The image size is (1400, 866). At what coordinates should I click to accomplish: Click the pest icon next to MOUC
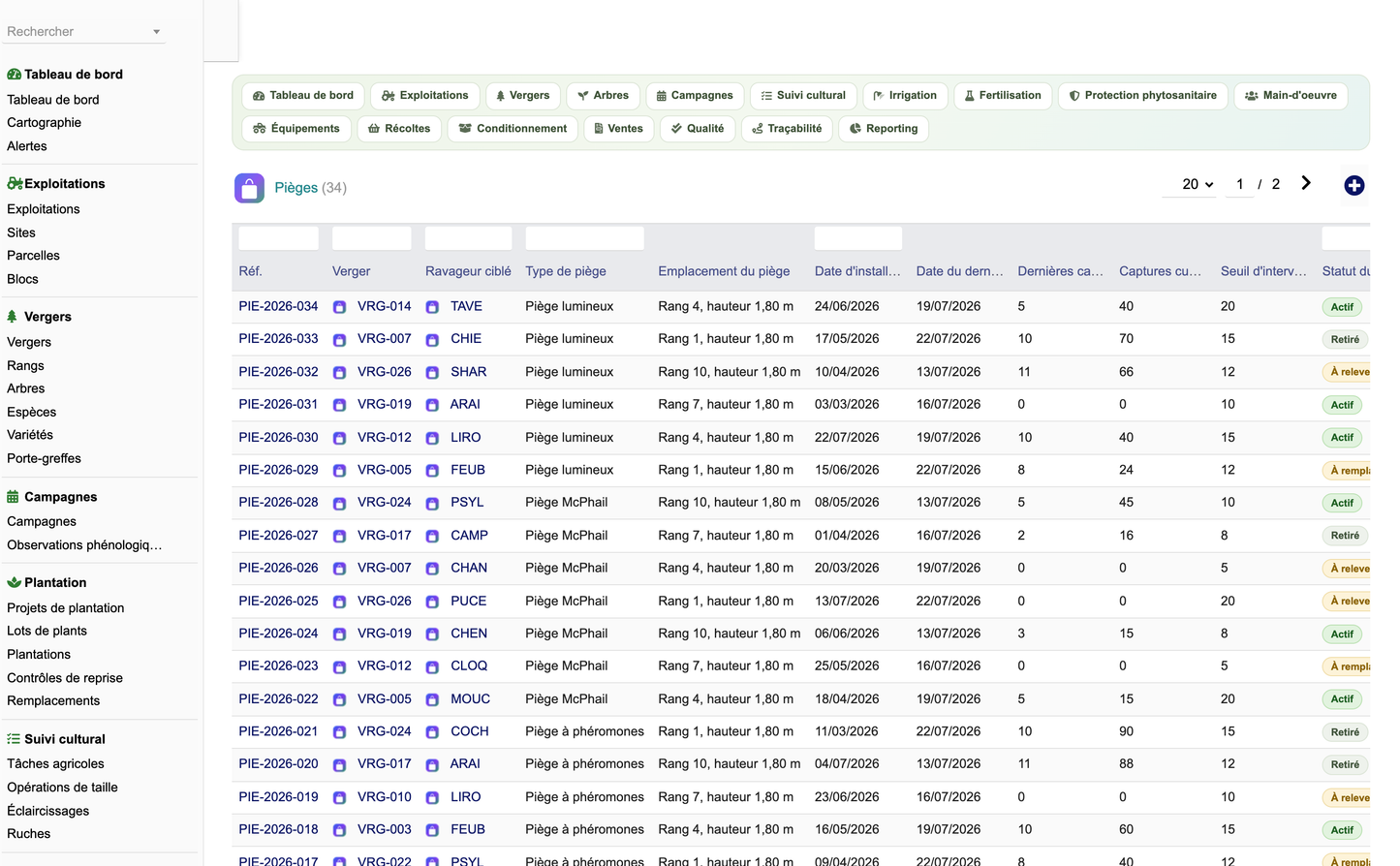point(432,699)
